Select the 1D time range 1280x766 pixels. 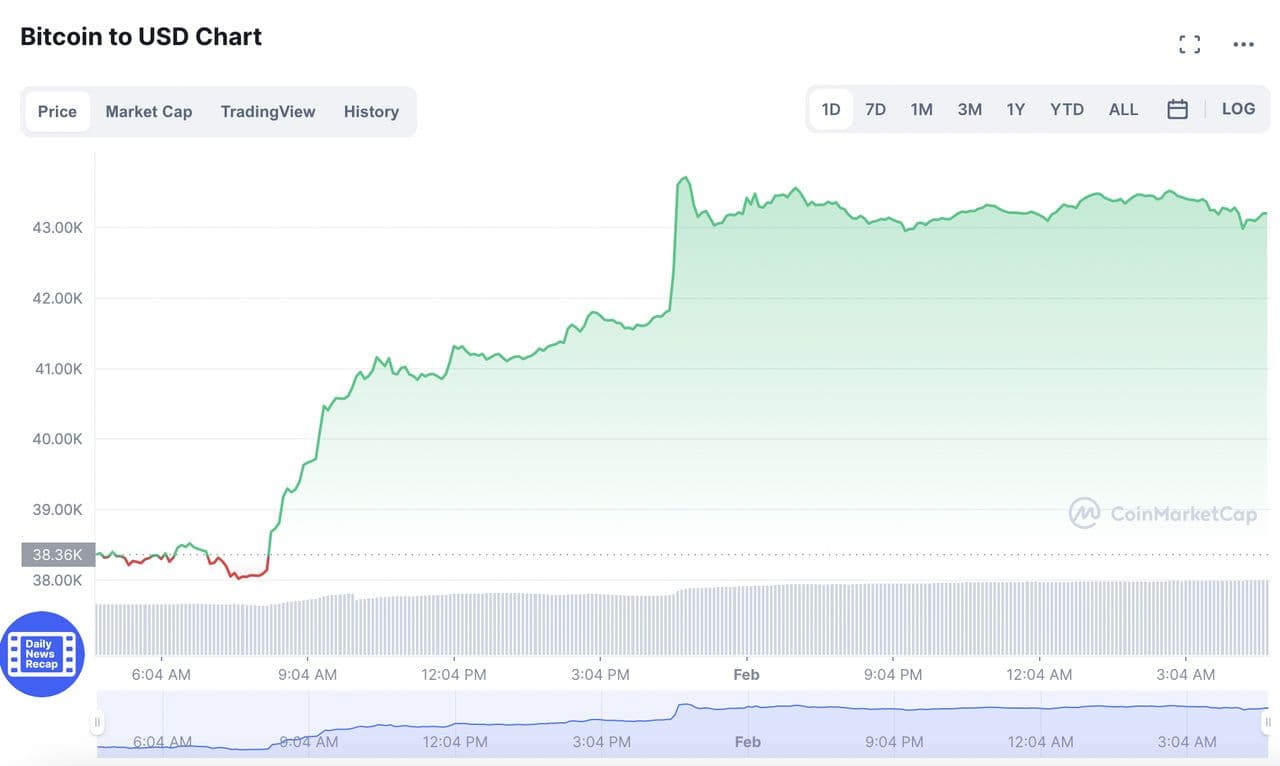click(x=830, y=110)
